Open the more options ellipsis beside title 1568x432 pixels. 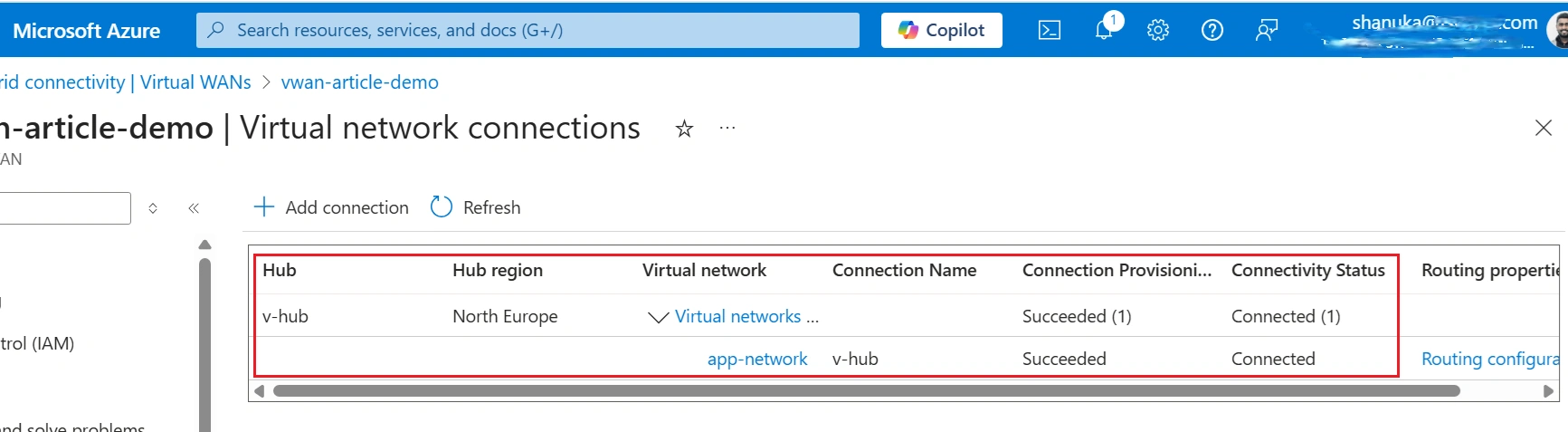pos(727,129)
